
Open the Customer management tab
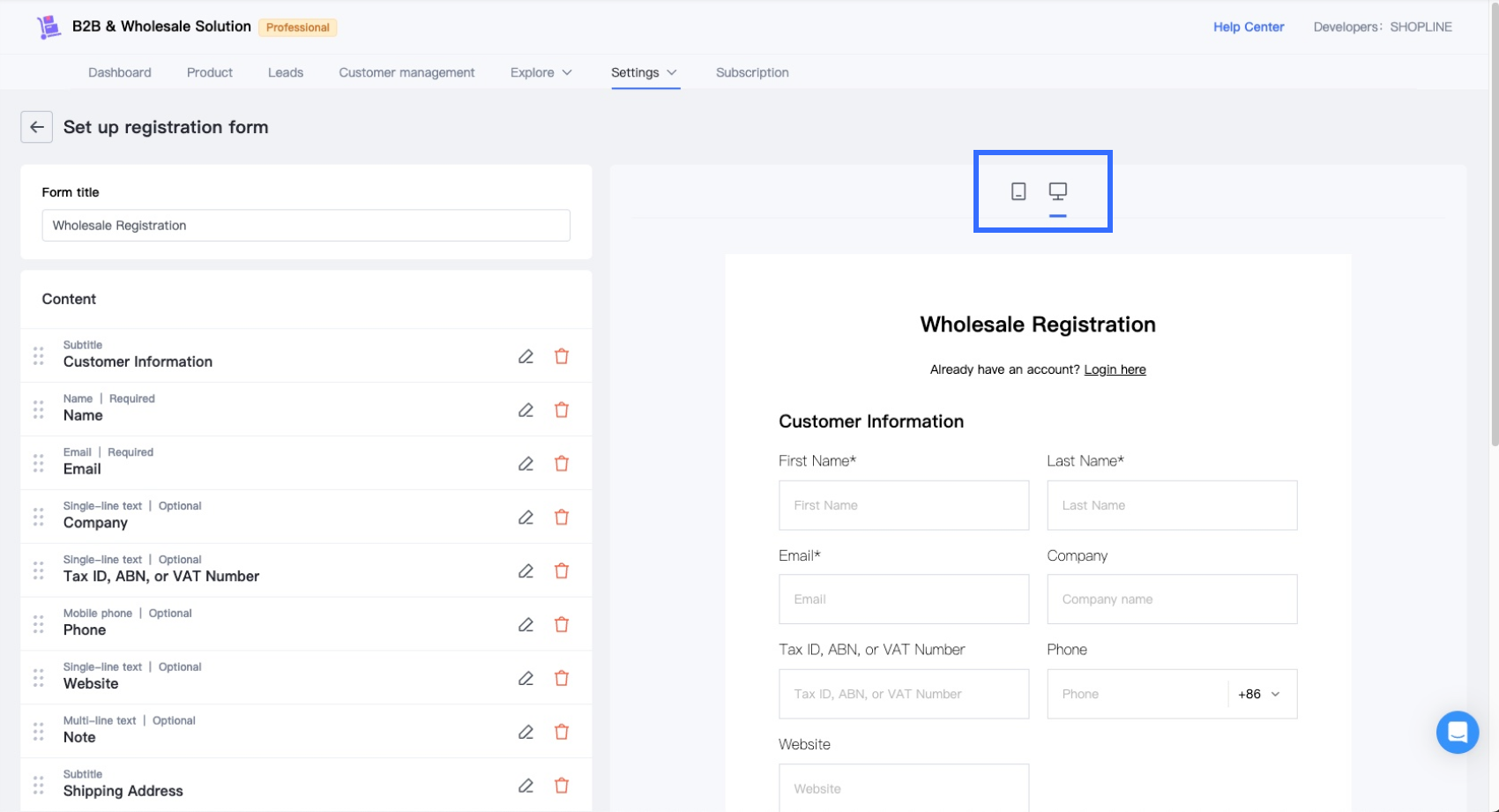406,72
